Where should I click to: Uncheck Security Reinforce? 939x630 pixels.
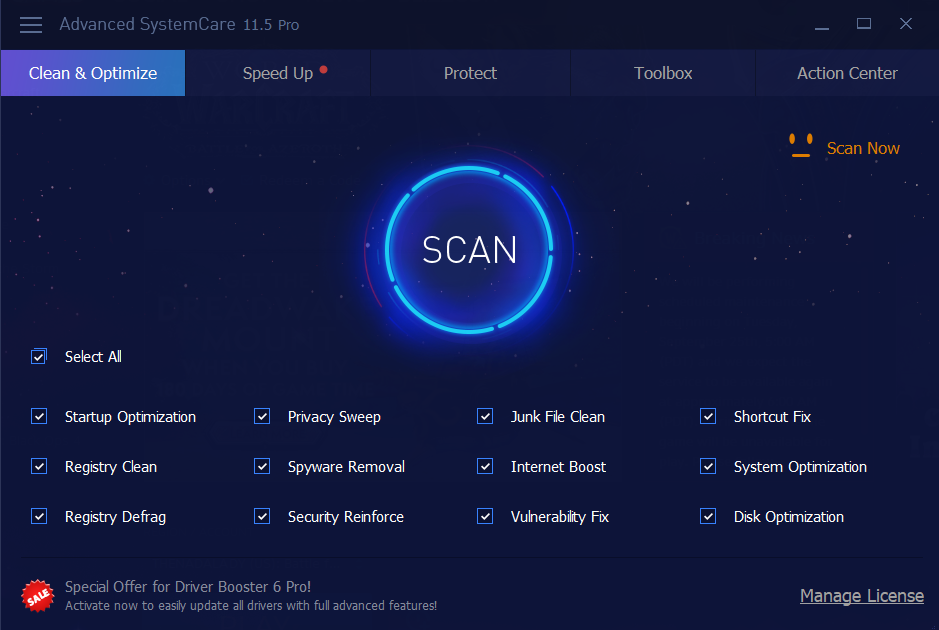click(x=262, y=516)
